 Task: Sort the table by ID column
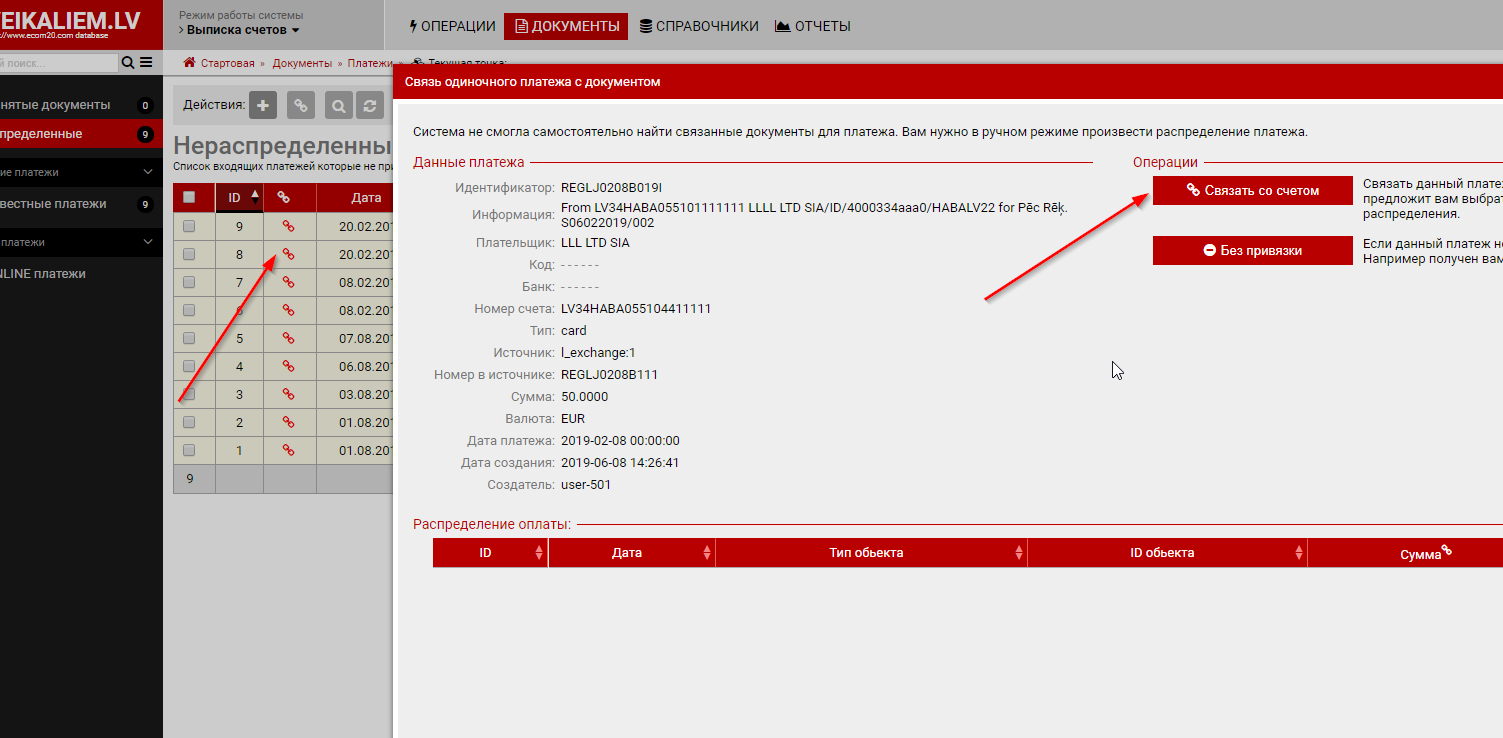(x=239, y=198)
